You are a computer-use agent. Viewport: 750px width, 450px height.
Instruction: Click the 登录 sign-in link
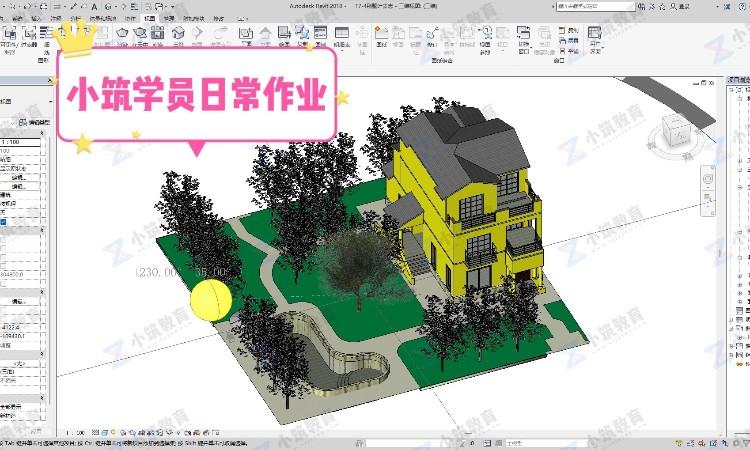click(685, 6)
